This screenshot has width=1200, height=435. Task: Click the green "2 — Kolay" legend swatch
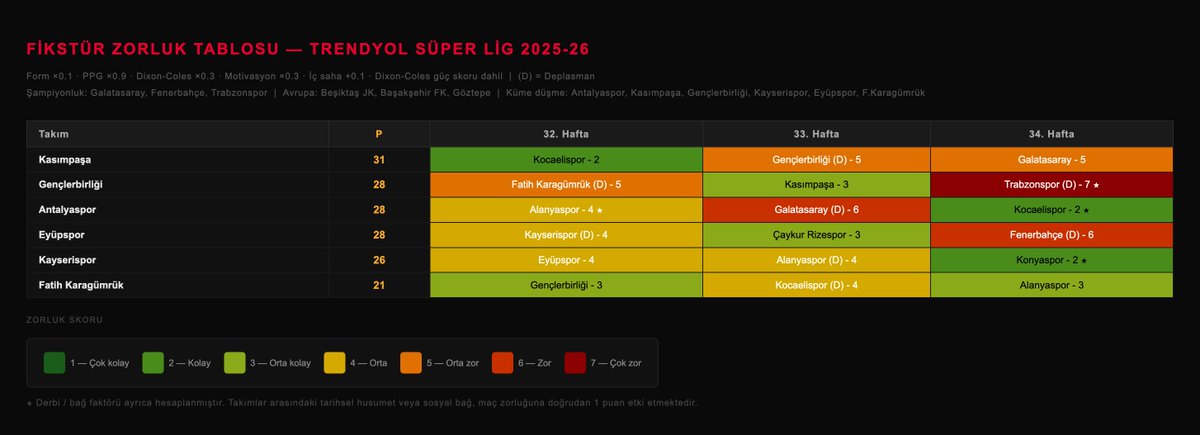pos(154,363)
